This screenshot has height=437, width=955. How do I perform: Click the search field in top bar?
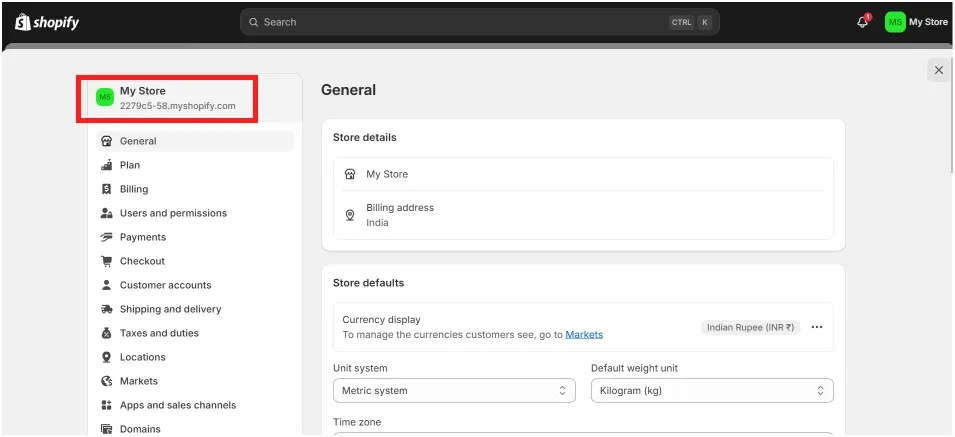[480, 23]
